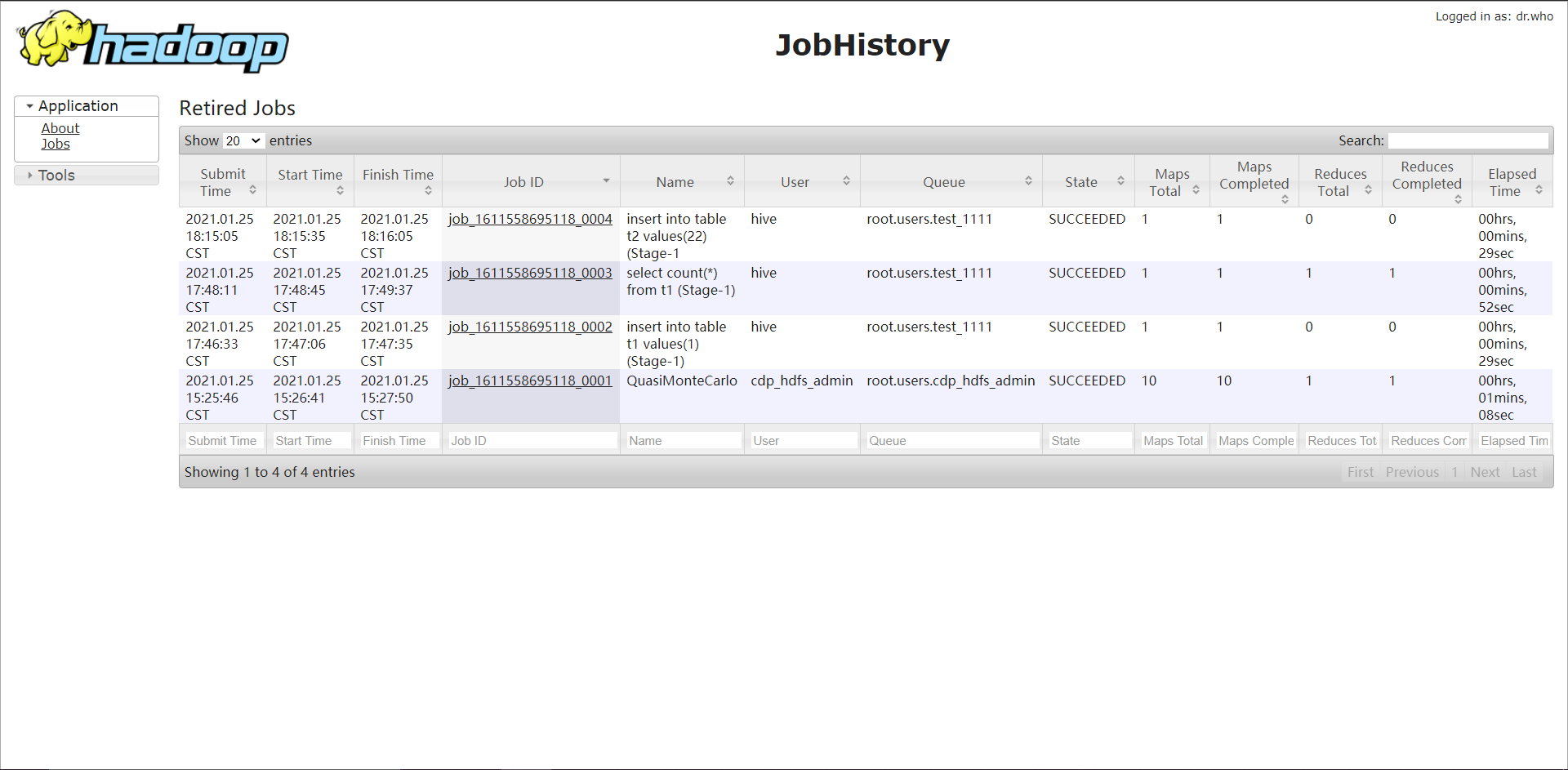
Task: Sort by Reduces Completed column arrows
Action: [1458, 199]
